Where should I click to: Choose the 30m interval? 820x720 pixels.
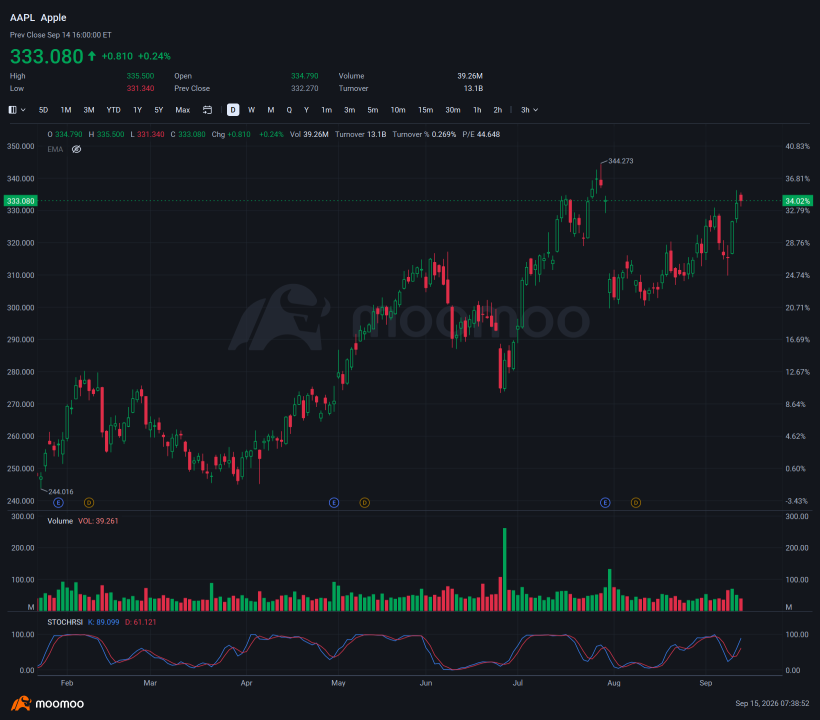pos(453,110)
